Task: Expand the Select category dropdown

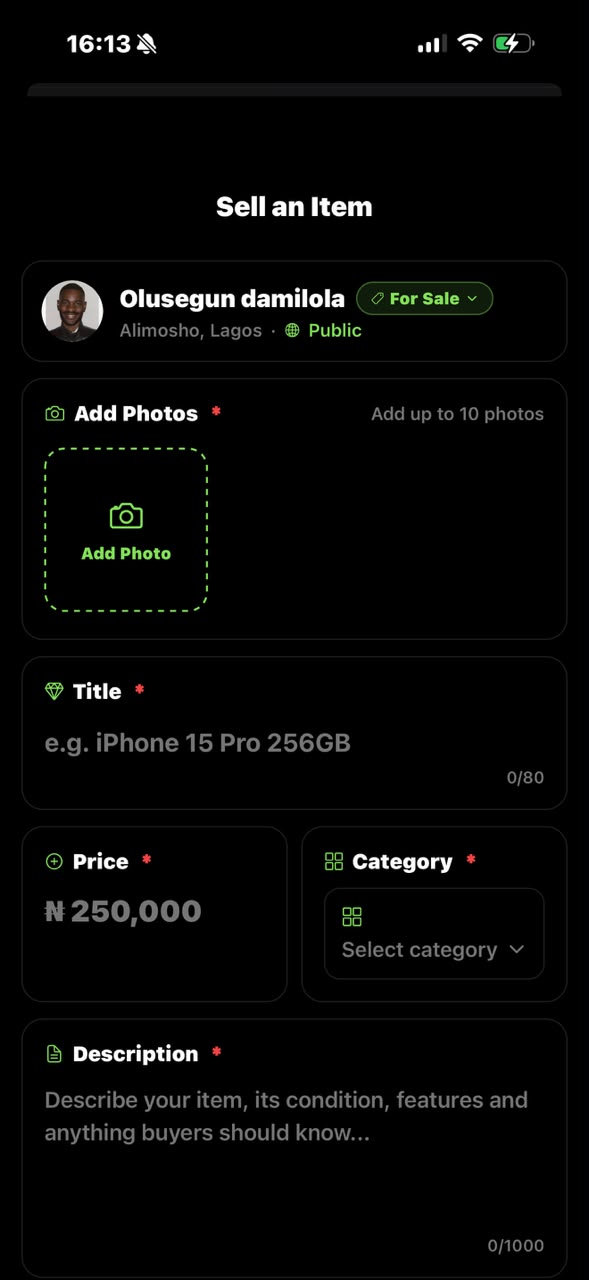Action: coord(434,933)
